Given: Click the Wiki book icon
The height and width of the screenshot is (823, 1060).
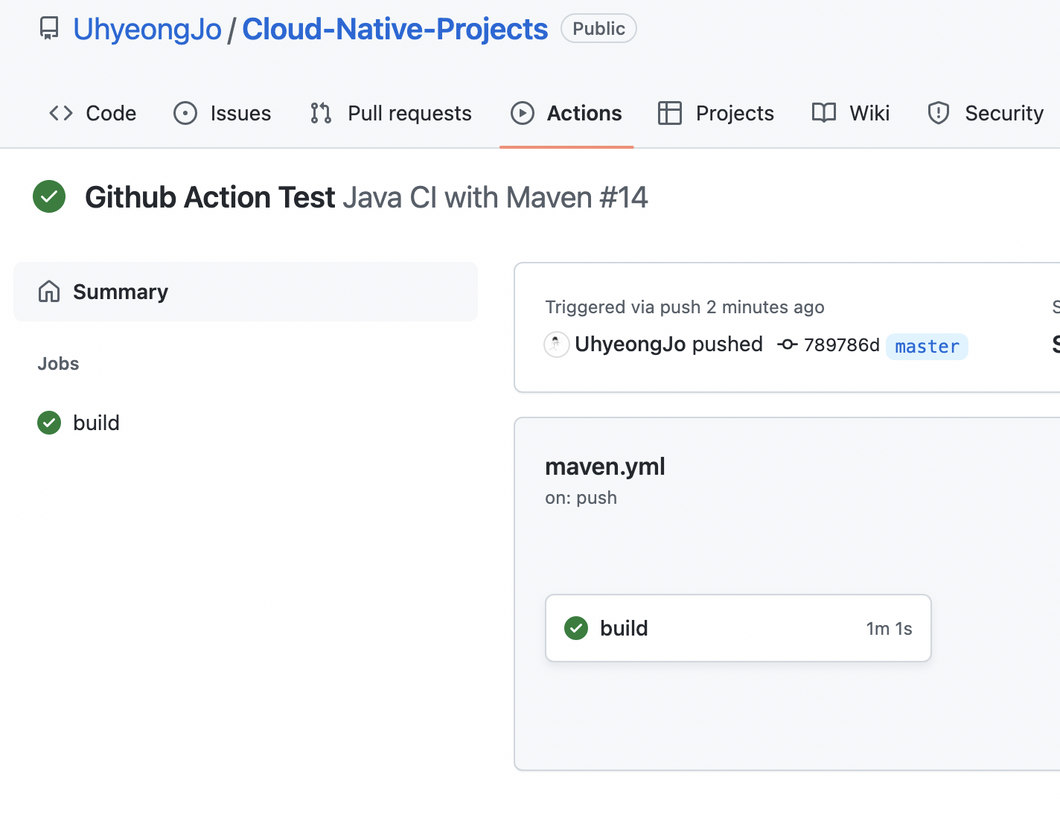Looking at the screenshot, I should 823,113.
